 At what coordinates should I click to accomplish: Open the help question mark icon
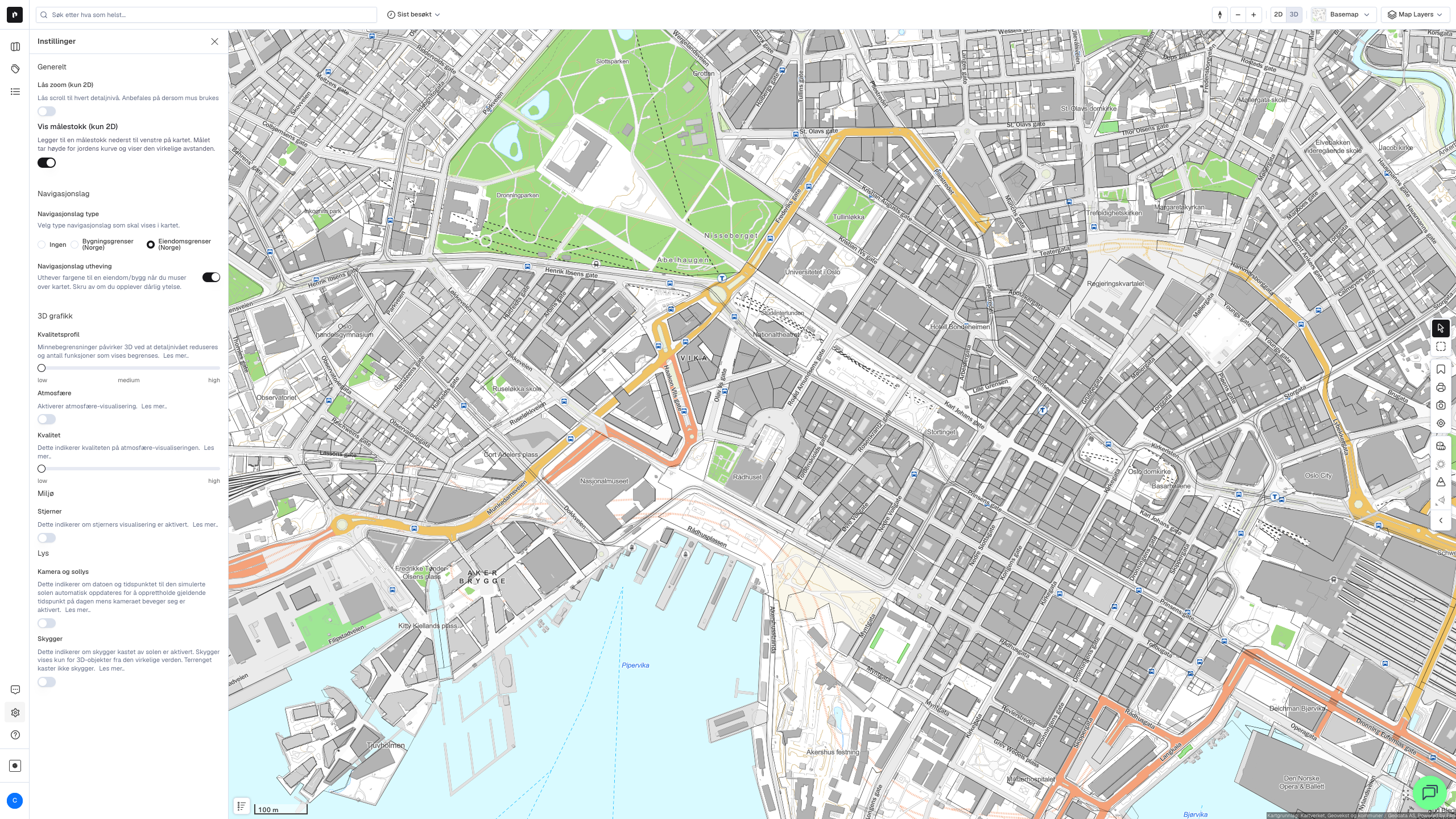(15, 735)
